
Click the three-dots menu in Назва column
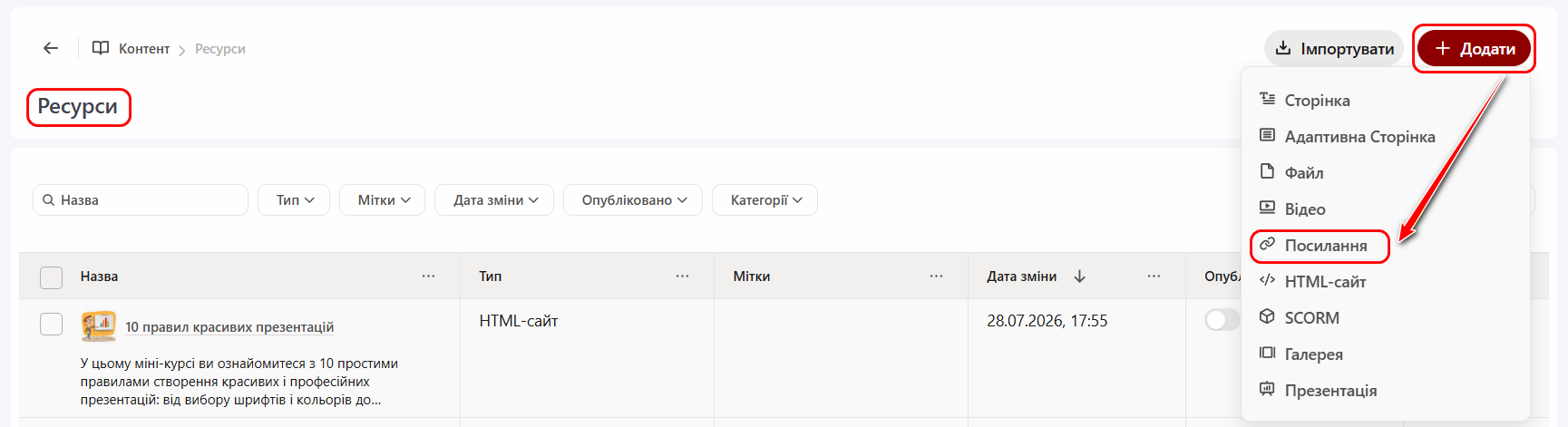pyautogui.click(x=428, y=276)
